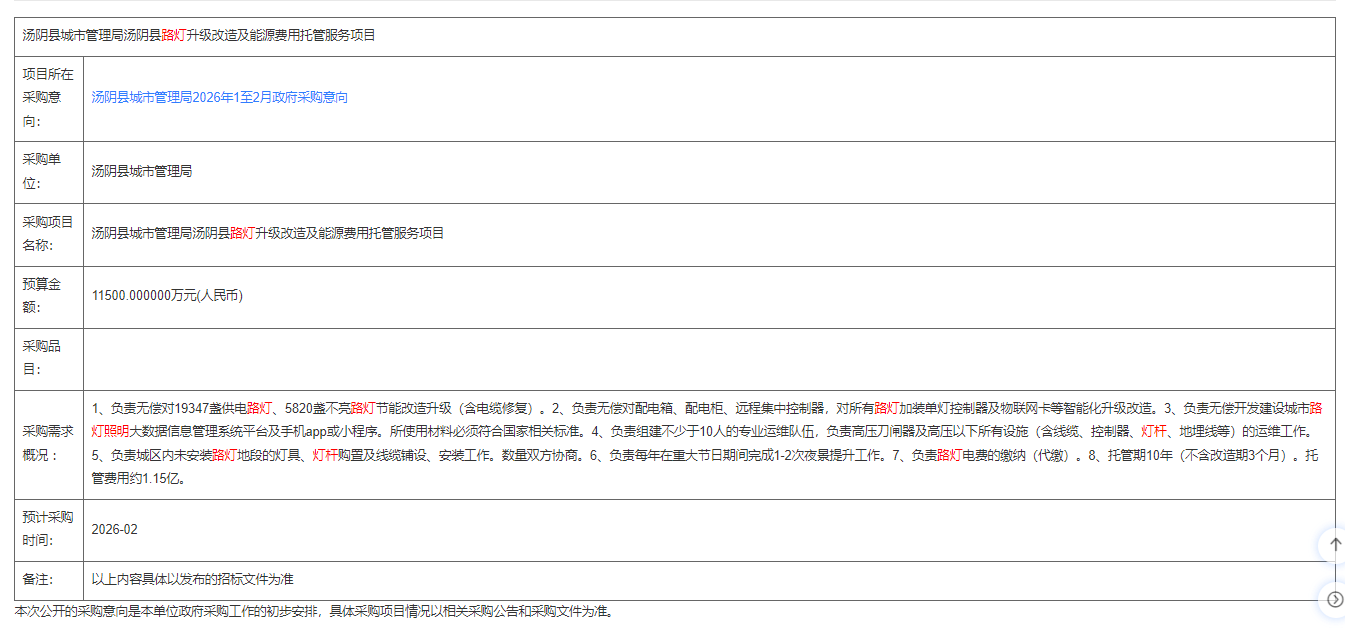This screenshot has width=1345, height=628.
Task: Click the 预计采购时间 row label
Action: 48,529
